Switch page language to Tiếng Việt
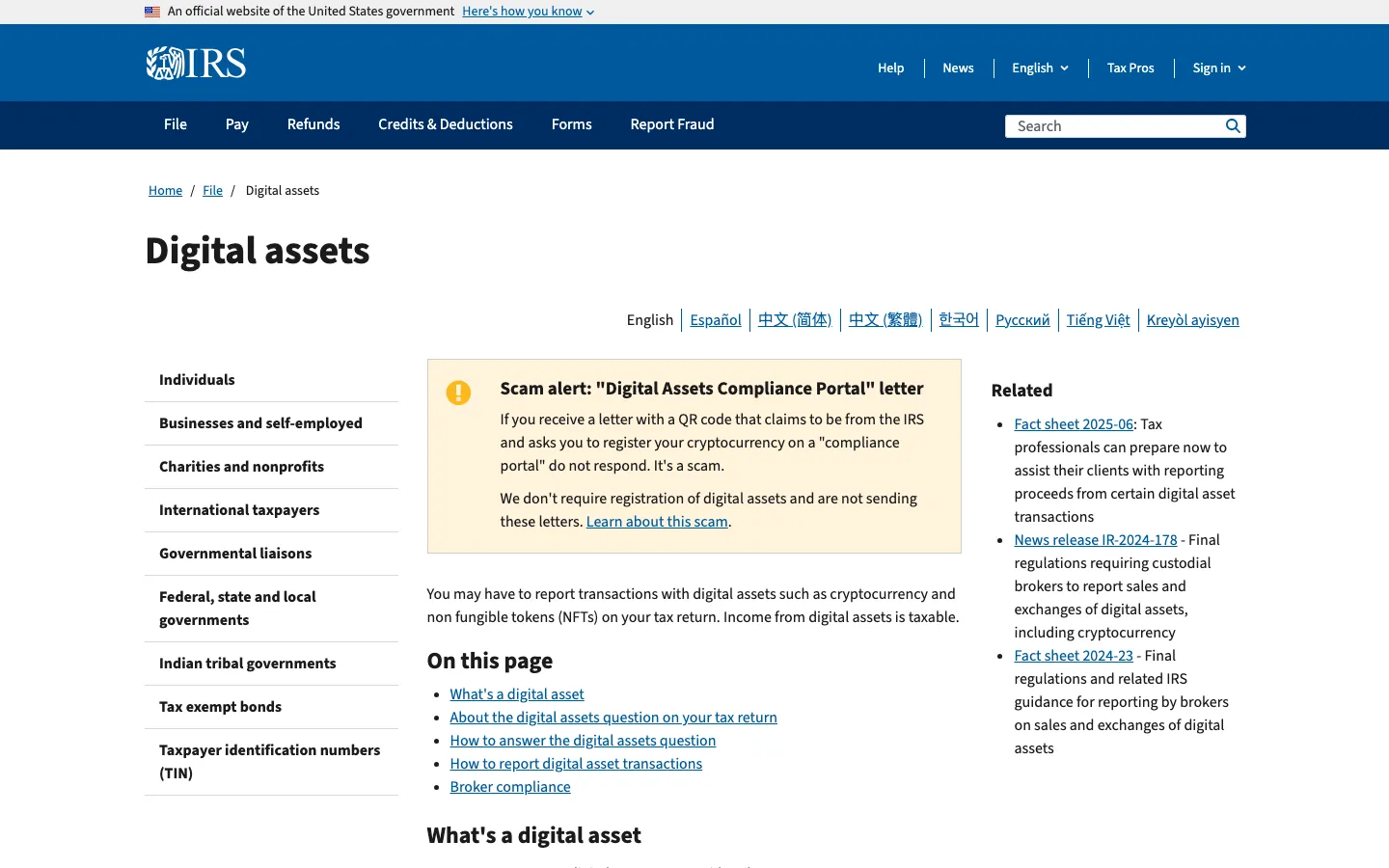This screenshot has width=1389, height=868. [1098, 320]
